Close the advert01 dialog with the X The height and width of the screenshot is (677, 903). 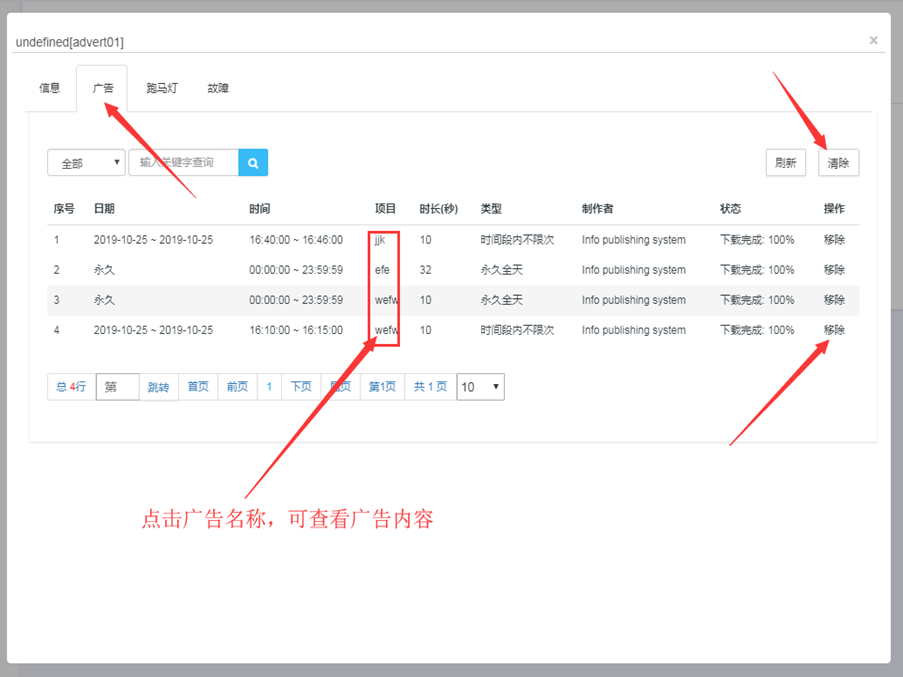873,41
